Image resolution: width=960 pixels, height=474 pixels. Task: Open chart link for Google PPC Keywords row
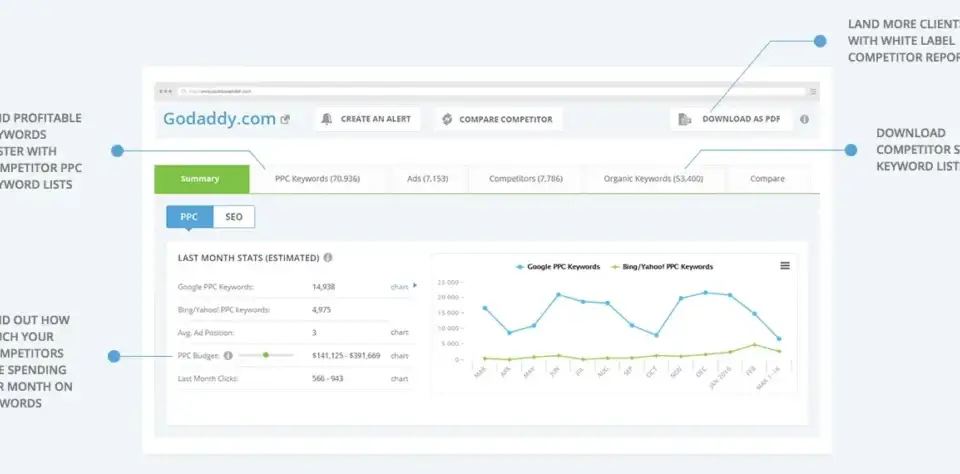click(399, 287)
